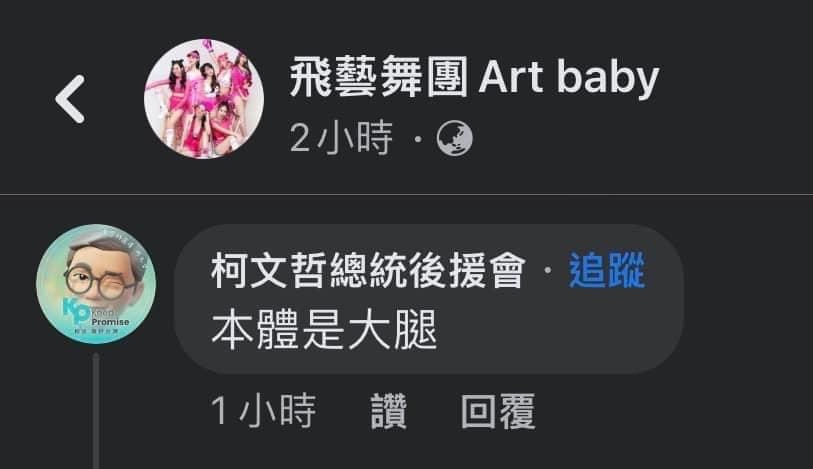
Task: Like the comment with 讚
Action: 389,411
